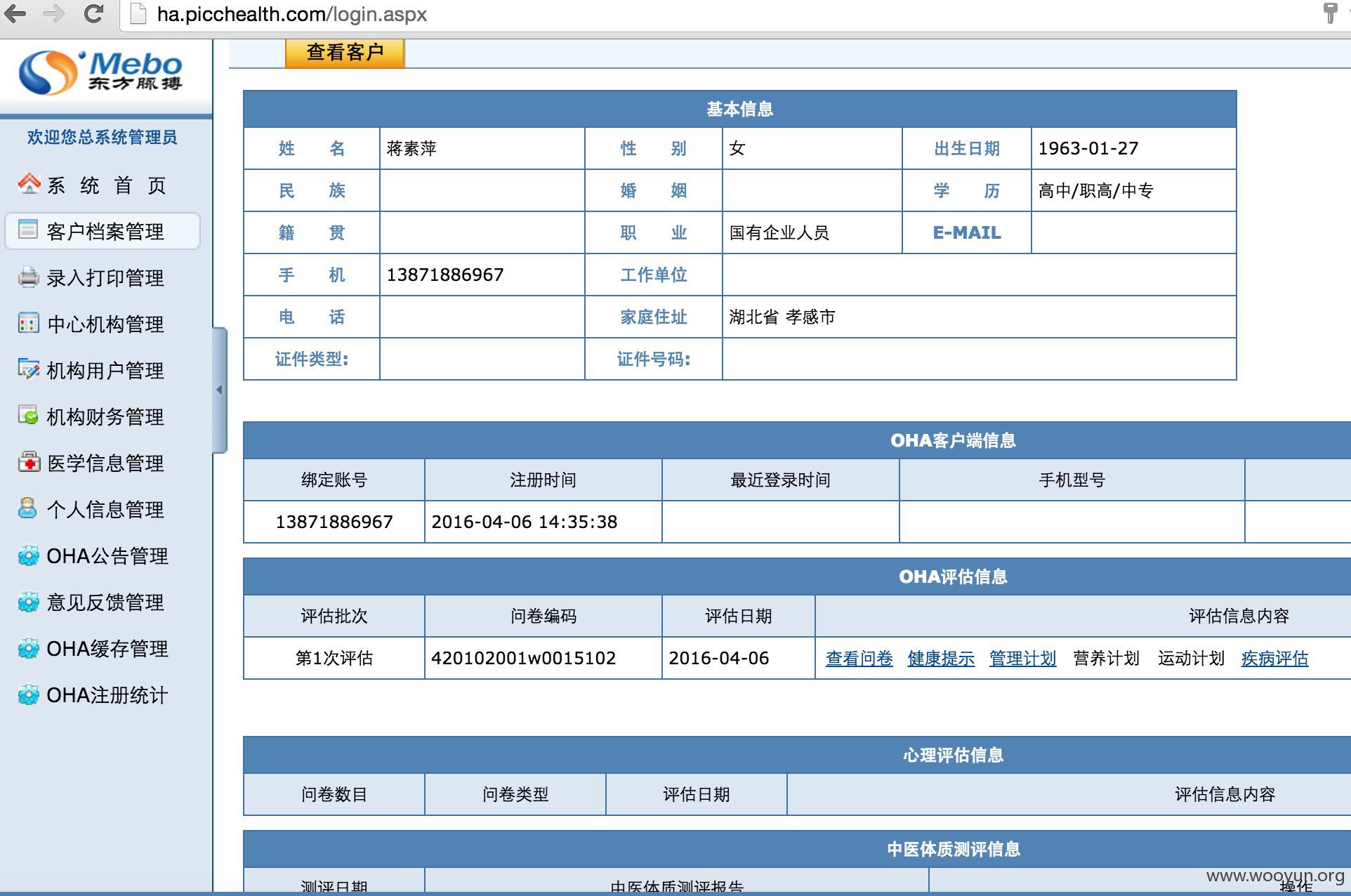
Task: Click the phone number in 手机 row
Action: pyautogui.click(x=445, y=275)
